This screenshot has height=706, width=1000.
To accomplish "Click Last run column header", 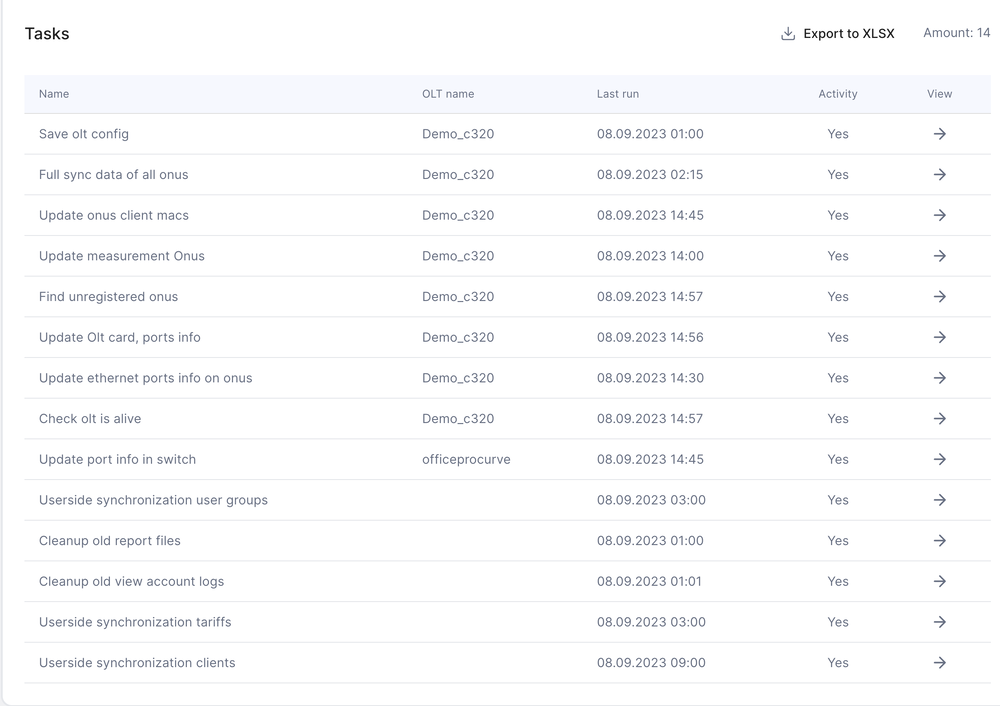I will tap(617, 94).
